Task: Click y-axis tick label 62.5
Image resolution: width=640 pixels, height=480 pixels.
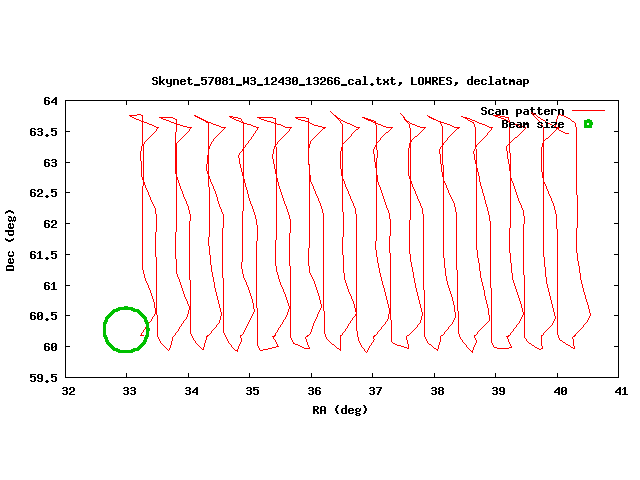Action: click(44, 193)
